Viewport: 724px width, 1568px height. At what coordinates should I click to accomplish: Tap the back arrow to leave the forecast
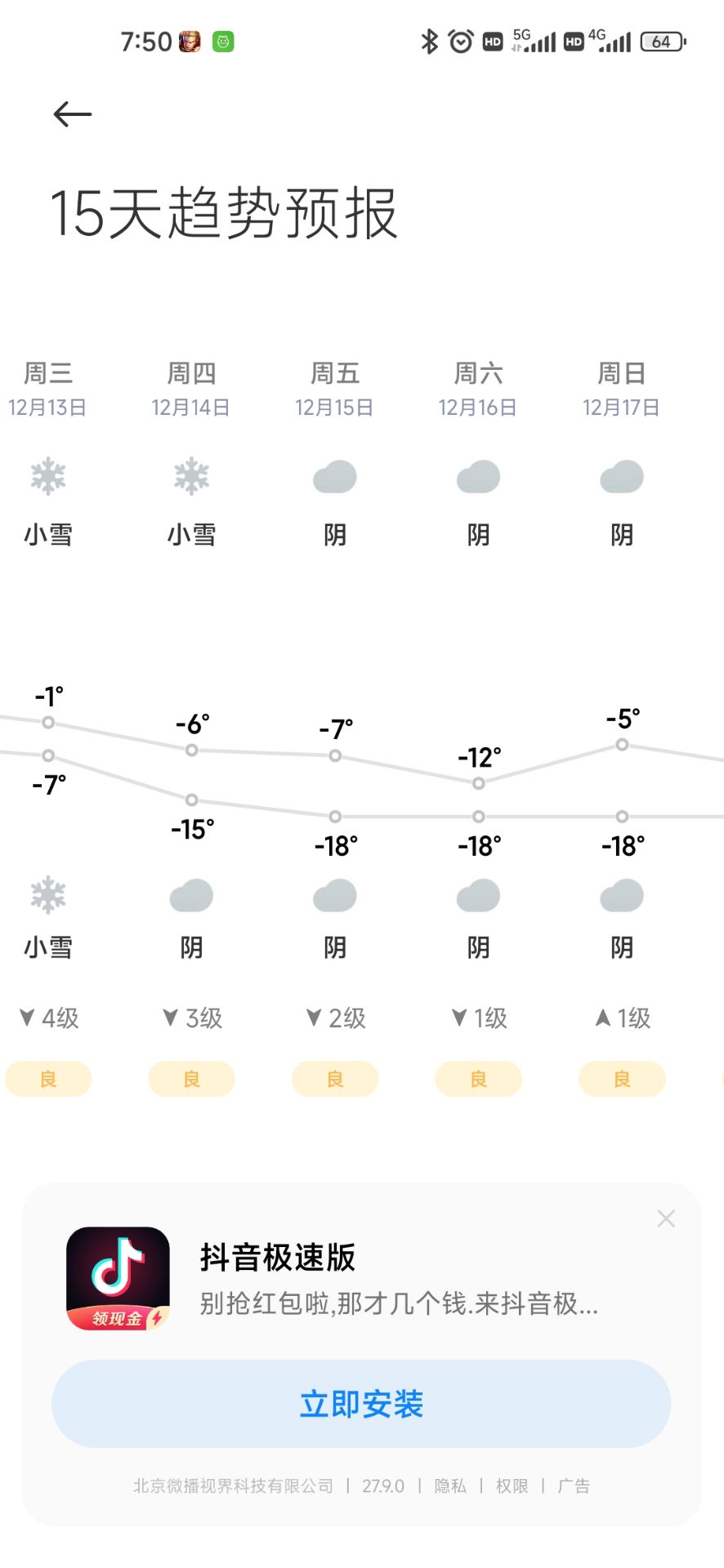tap(71, 114)
